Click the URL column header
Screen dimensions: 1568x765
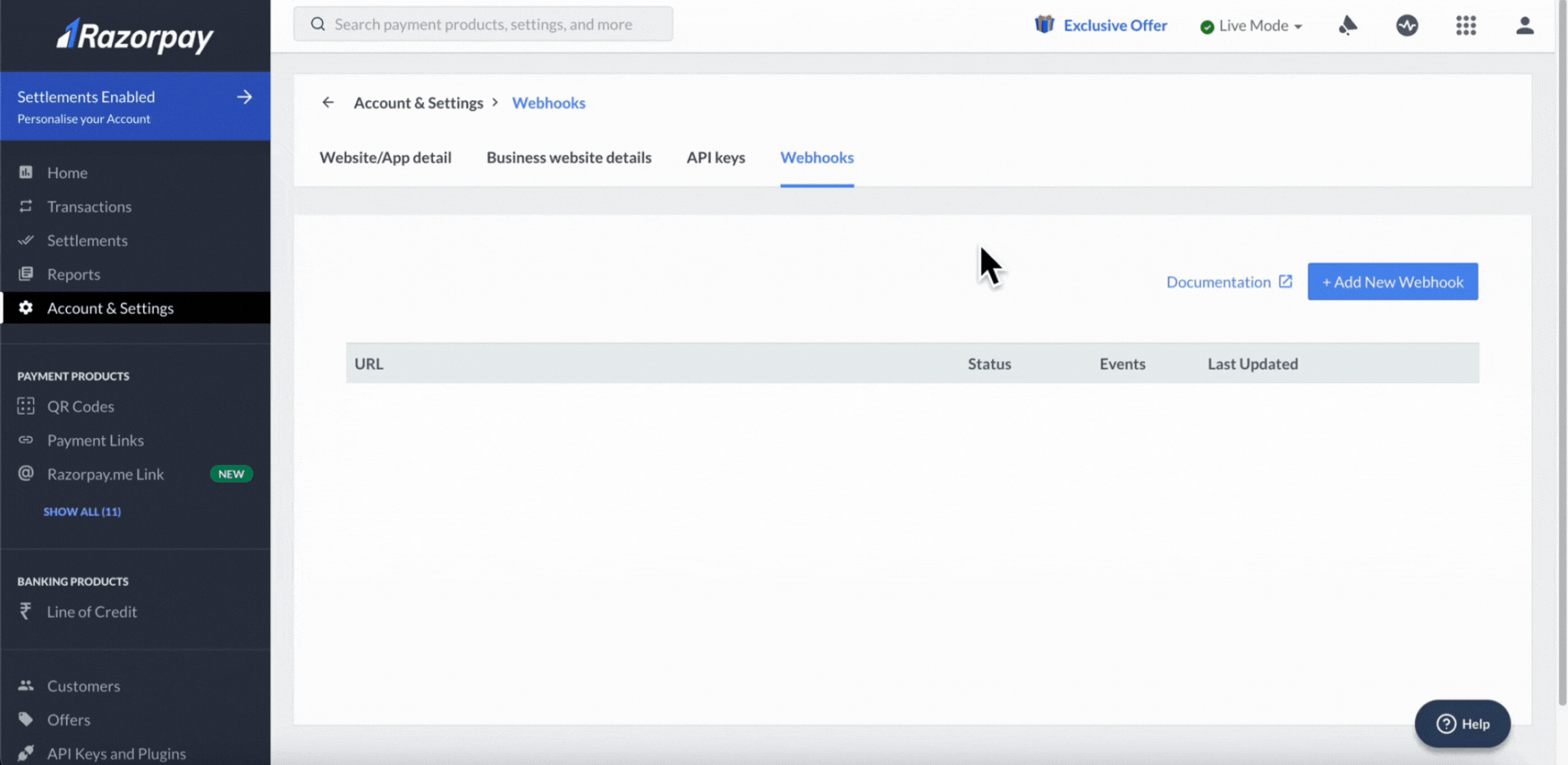369,364
